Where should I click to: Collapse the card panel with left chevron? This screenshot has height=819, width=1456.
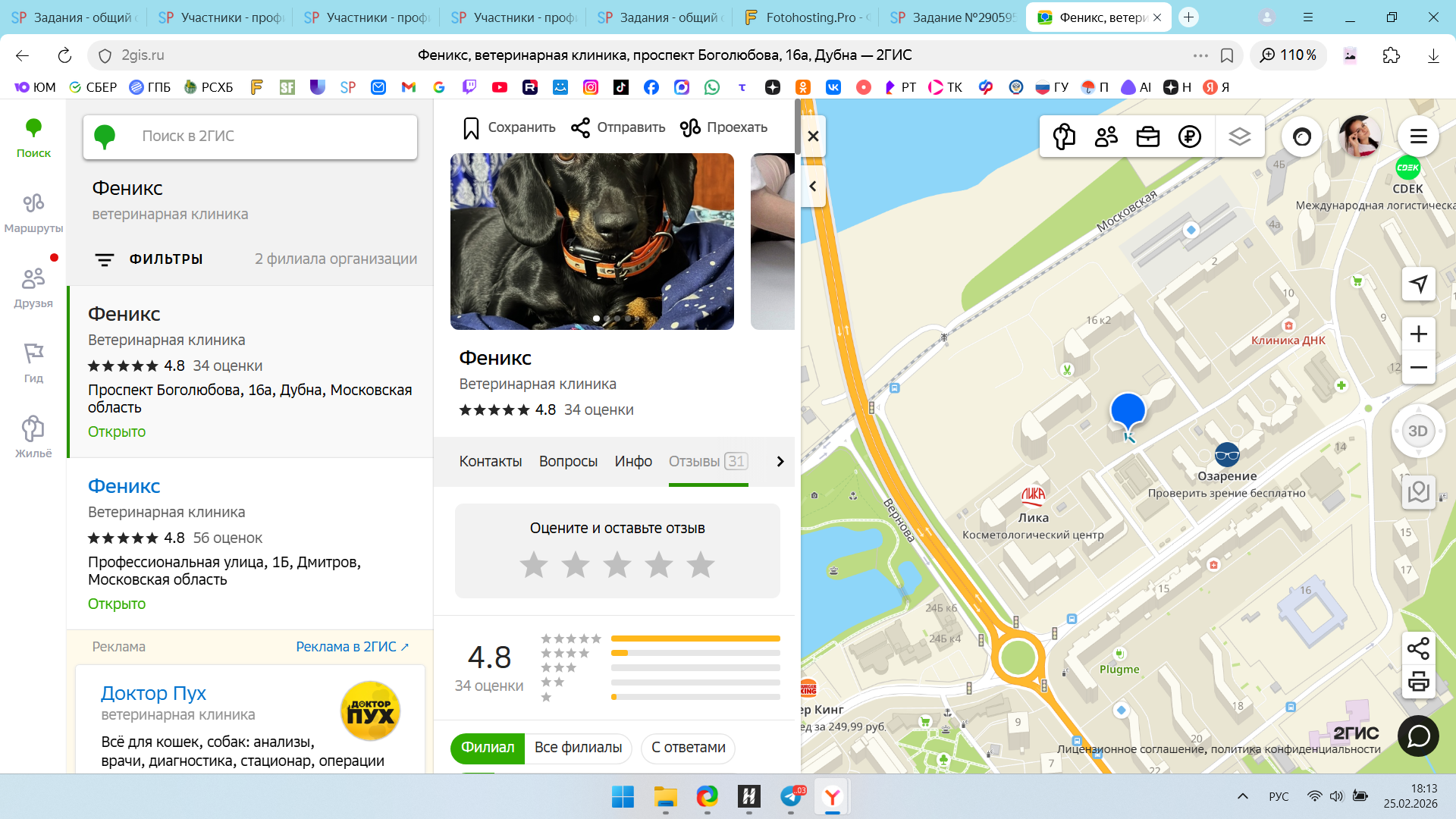(x=813, y=187)
